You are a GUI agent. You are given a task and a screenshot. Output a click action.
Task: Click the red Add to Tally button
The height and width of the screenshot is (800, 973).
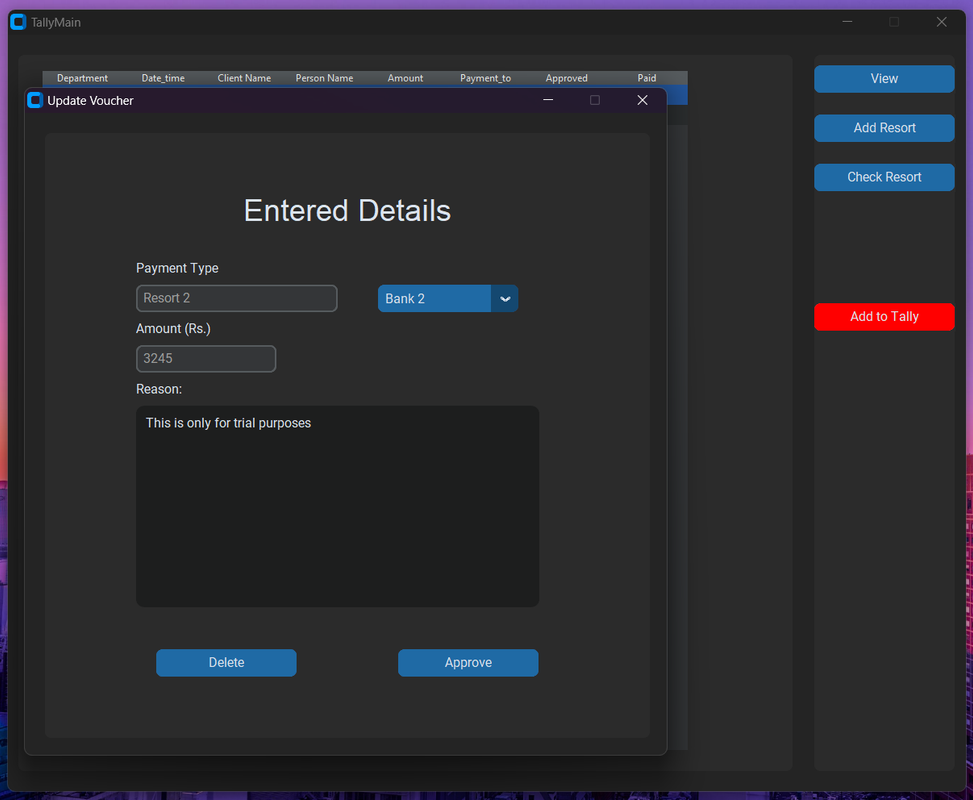tap(884, 317)
